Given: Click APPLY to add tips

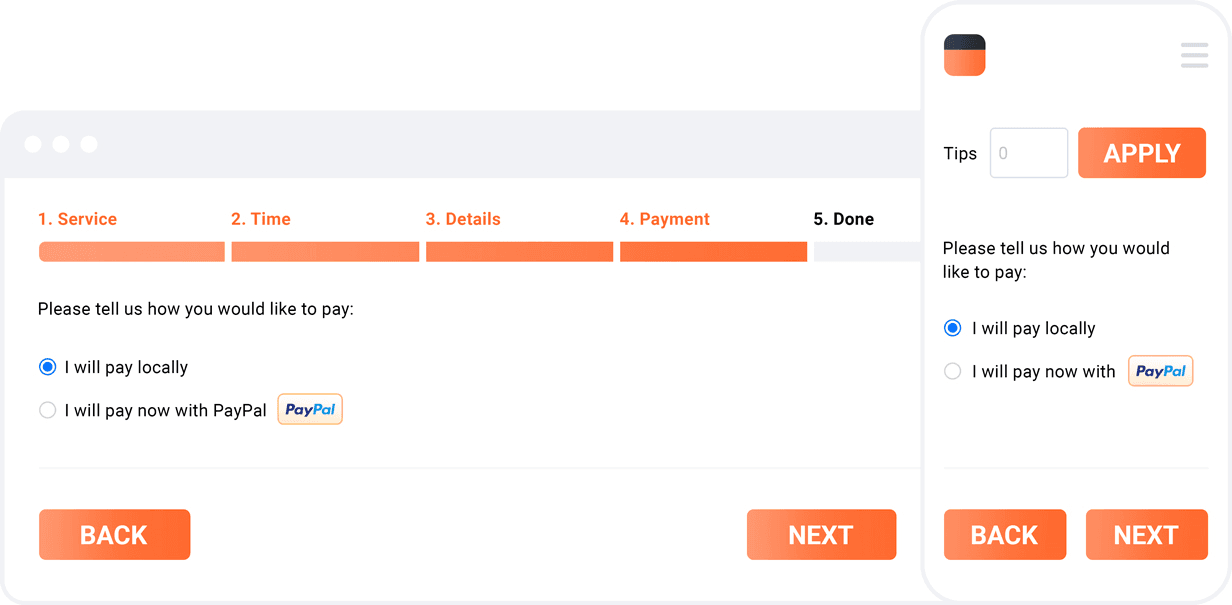Looking at the screenshot, I should pos(1141,153).
